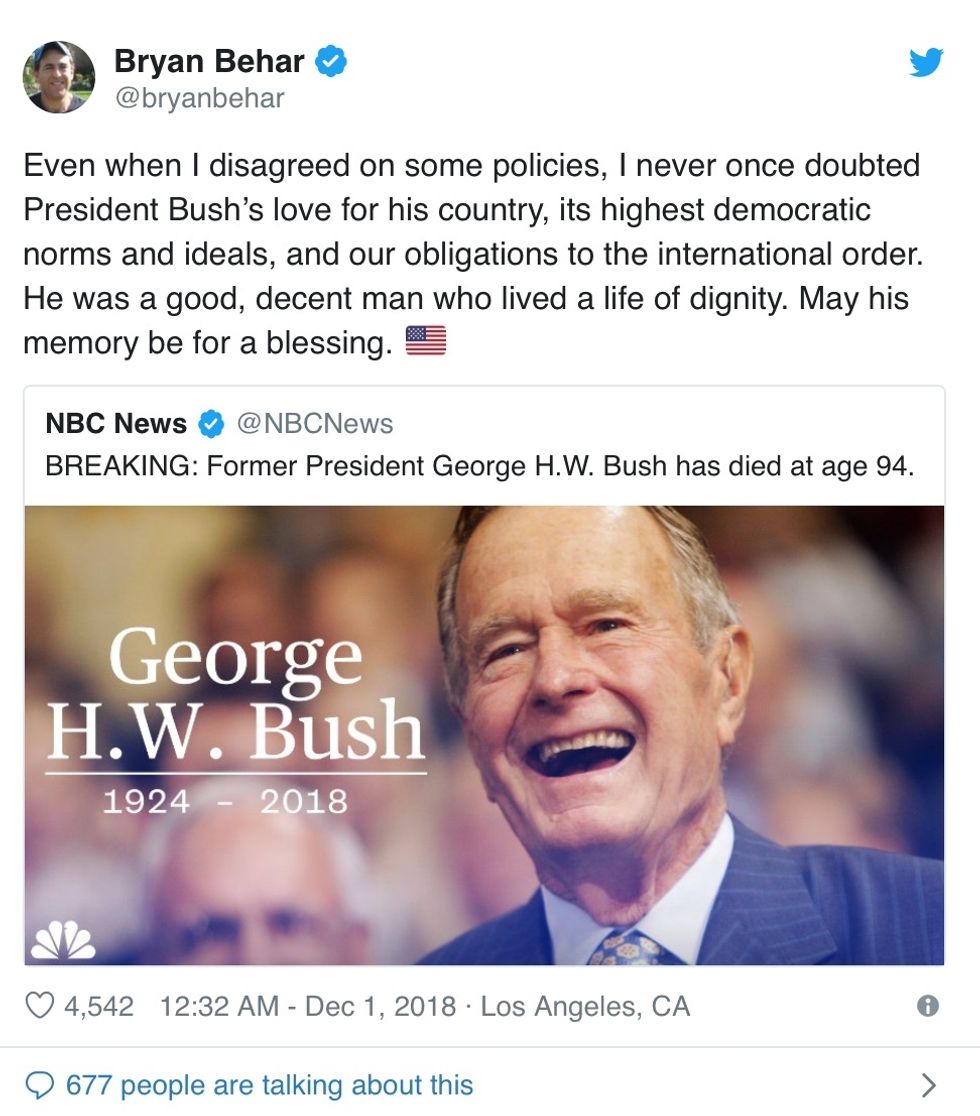
Task: Like the tweet with the heart icon
Action: (x=39, y=1005)
